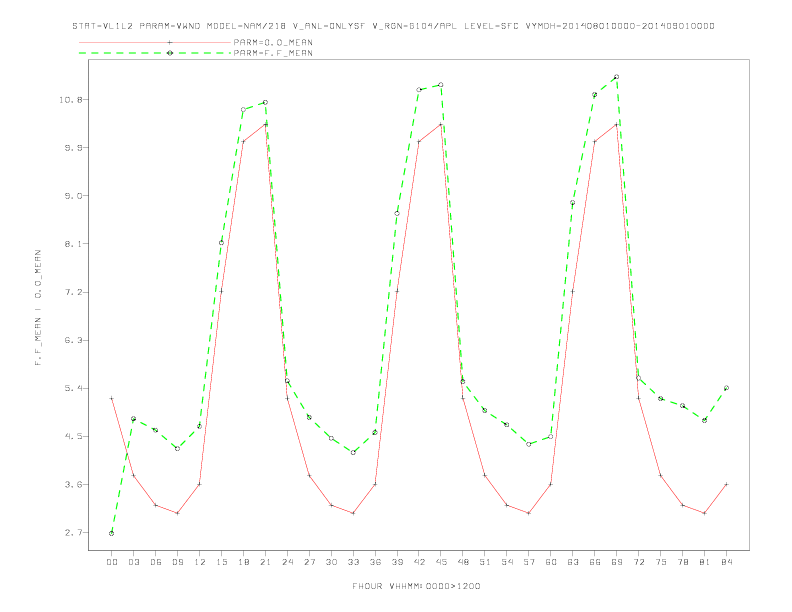Screen dimensions: 792x612
Task: Click x-axis tick label 03
Action: click(133, 562)
